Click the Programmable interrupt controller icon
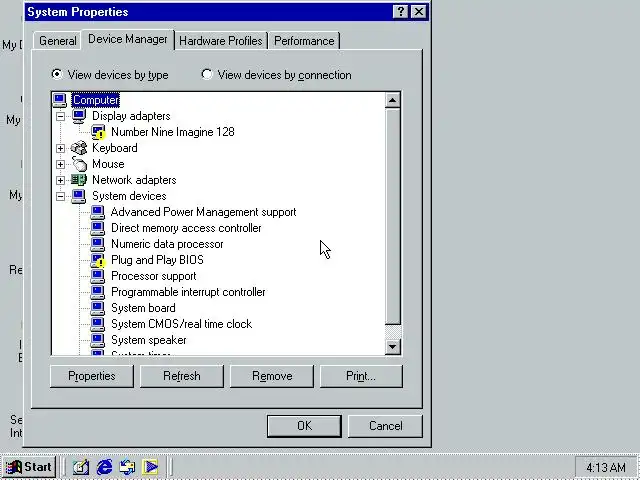 coord(98,292)
